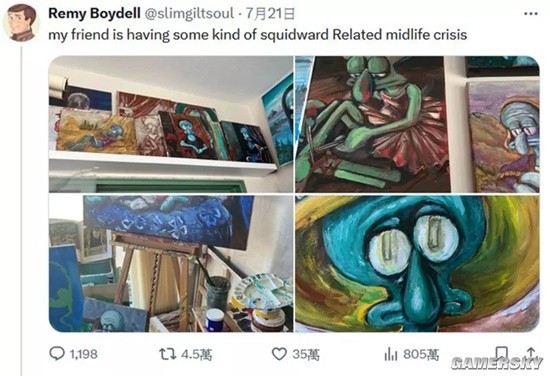Open bottom-right close-up Squidward face painting
550x376 pixels.
(x=417, y=263)
